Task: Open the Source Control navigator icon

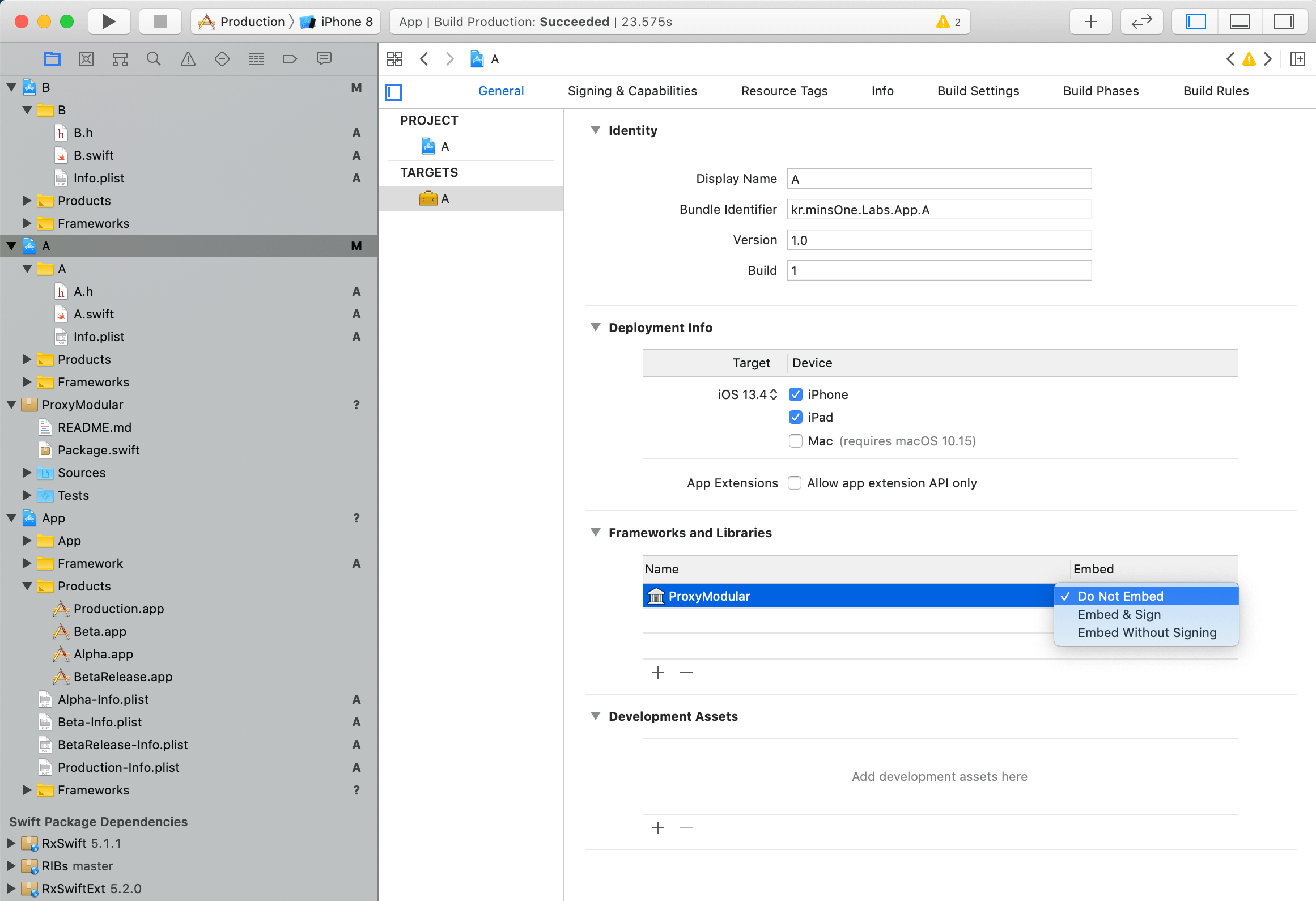Action: [x=86, y=59]
